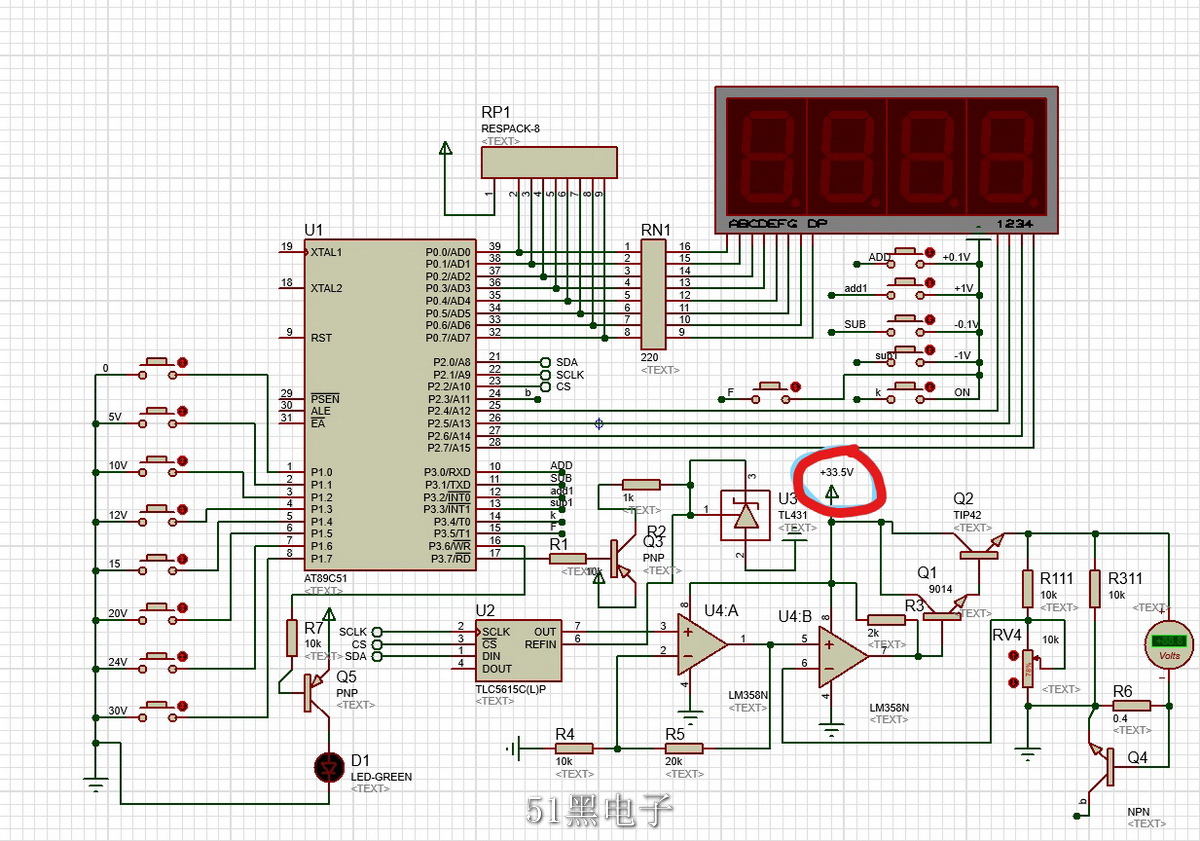Click the ground symbol connected to R4
1200x841 pixels.
point(514,748)
